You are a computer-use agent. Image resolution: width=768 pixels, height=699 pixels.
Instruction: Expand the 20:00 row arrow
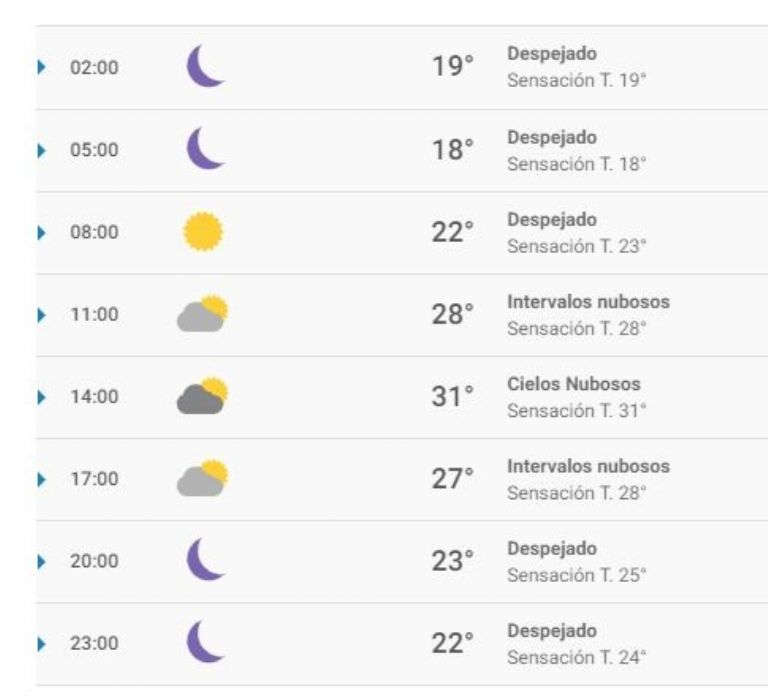pyautogui.click(x=42, y=561)
